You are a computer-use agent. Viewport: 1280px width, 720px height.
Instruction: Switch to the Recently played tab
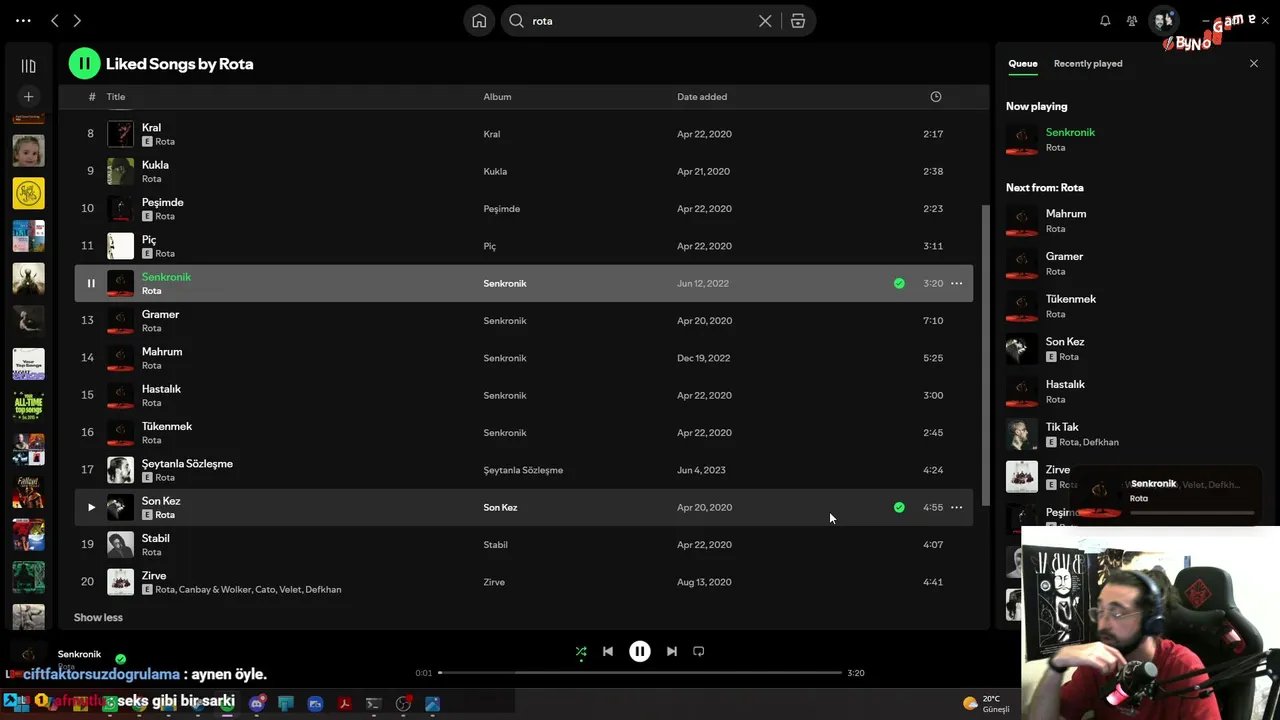pos(1088,64)
